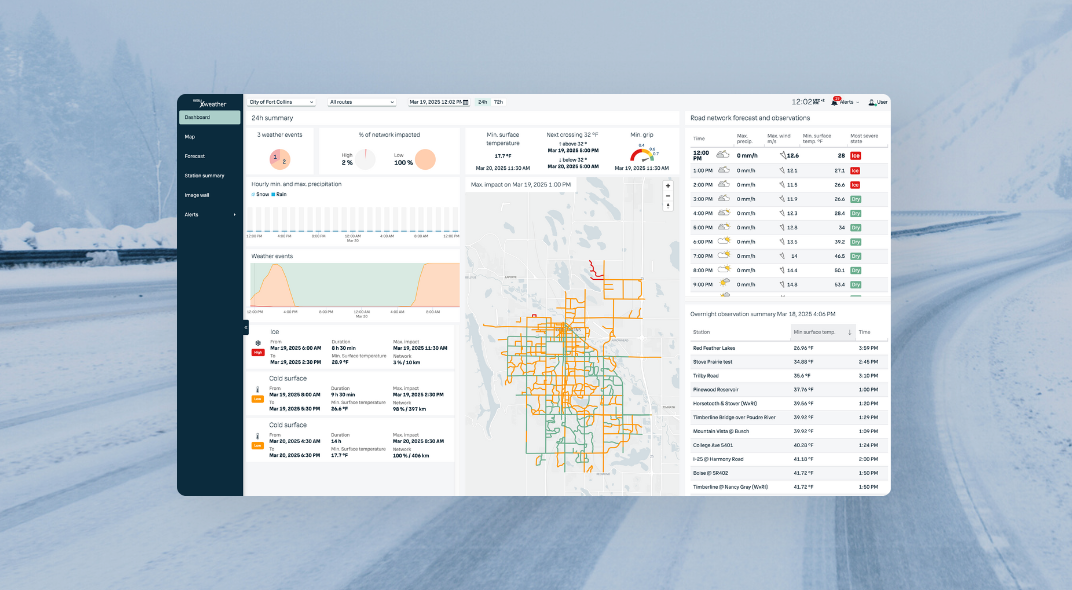Click the snowflake icon of Ice event
1072x590 pixels.
point(258,343)
